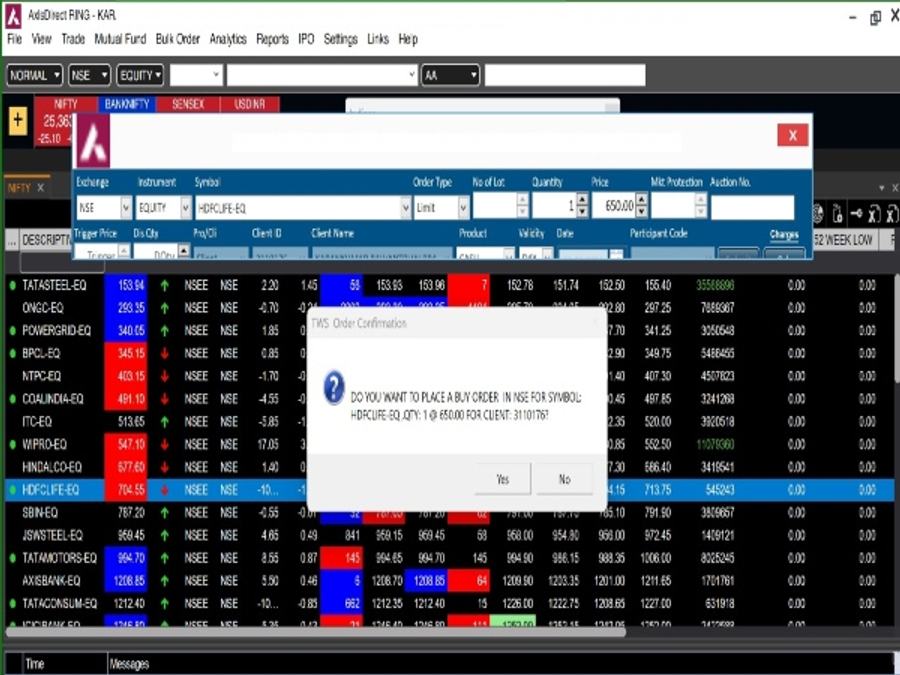Select the TATACONSUM-EQ row

point(450,604)
